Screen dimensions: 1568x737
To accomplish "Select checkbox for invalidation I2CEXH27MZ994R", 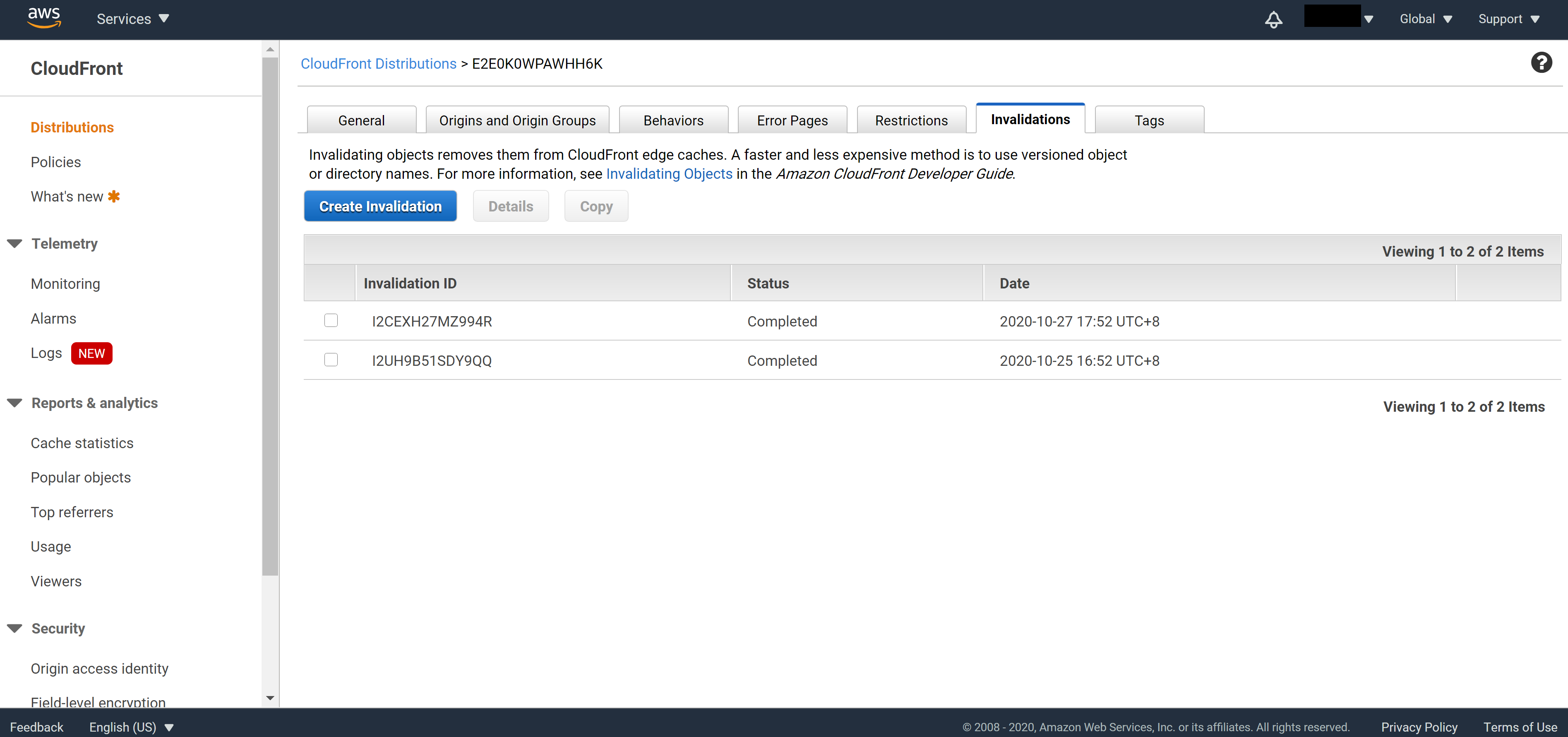I will (331, 320).
